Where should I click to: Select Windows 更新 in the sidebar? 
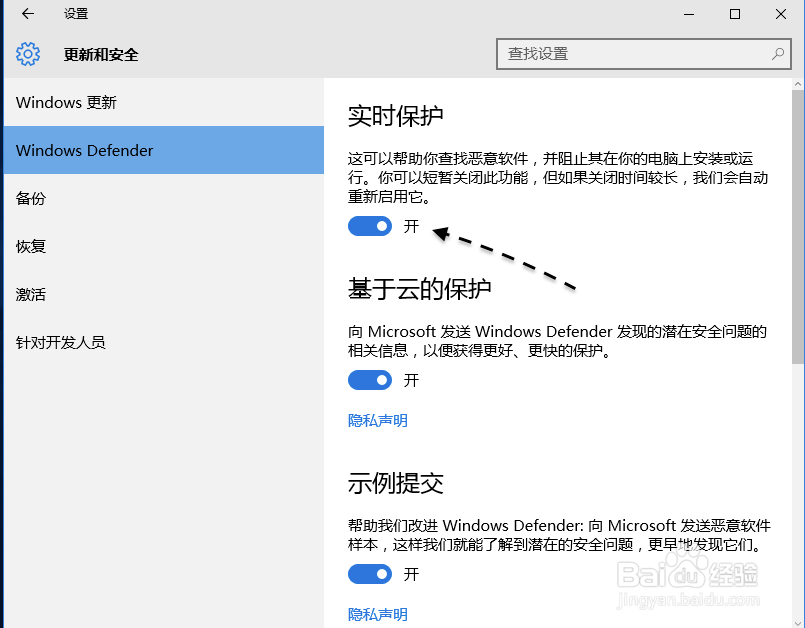coord(70,102)
